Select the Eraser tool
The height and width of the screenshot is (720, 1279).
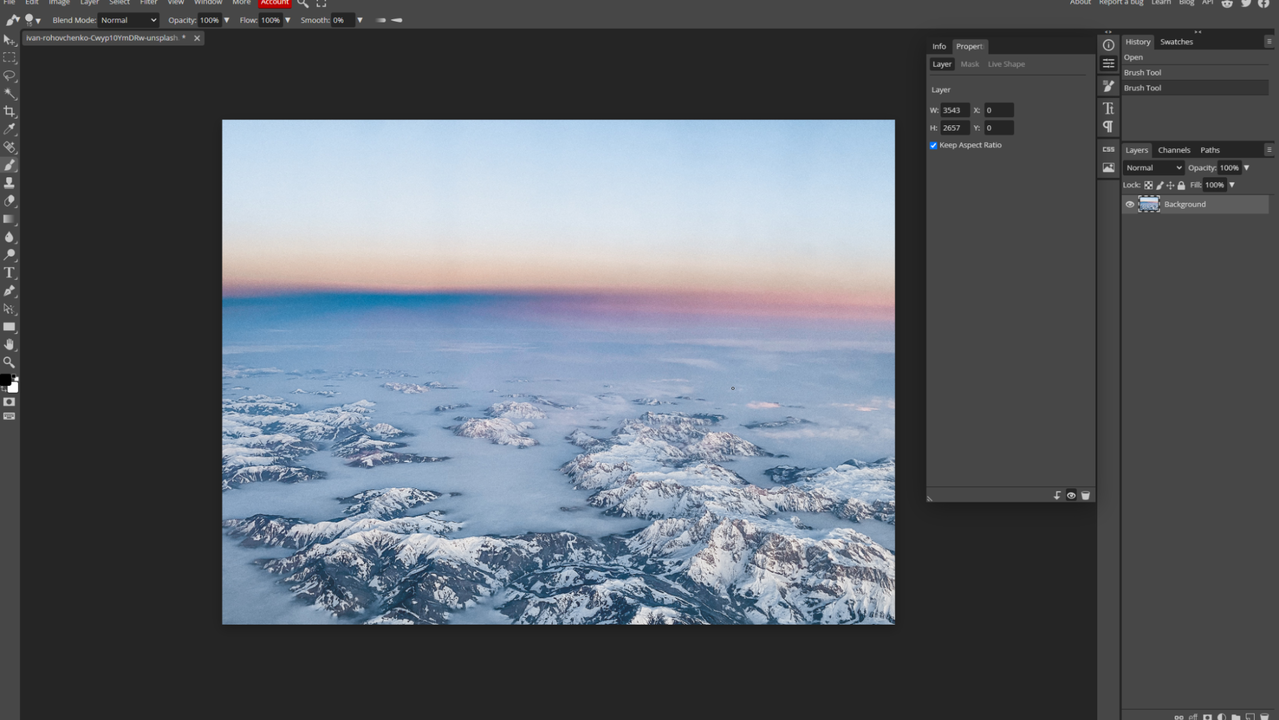point(11,201)
